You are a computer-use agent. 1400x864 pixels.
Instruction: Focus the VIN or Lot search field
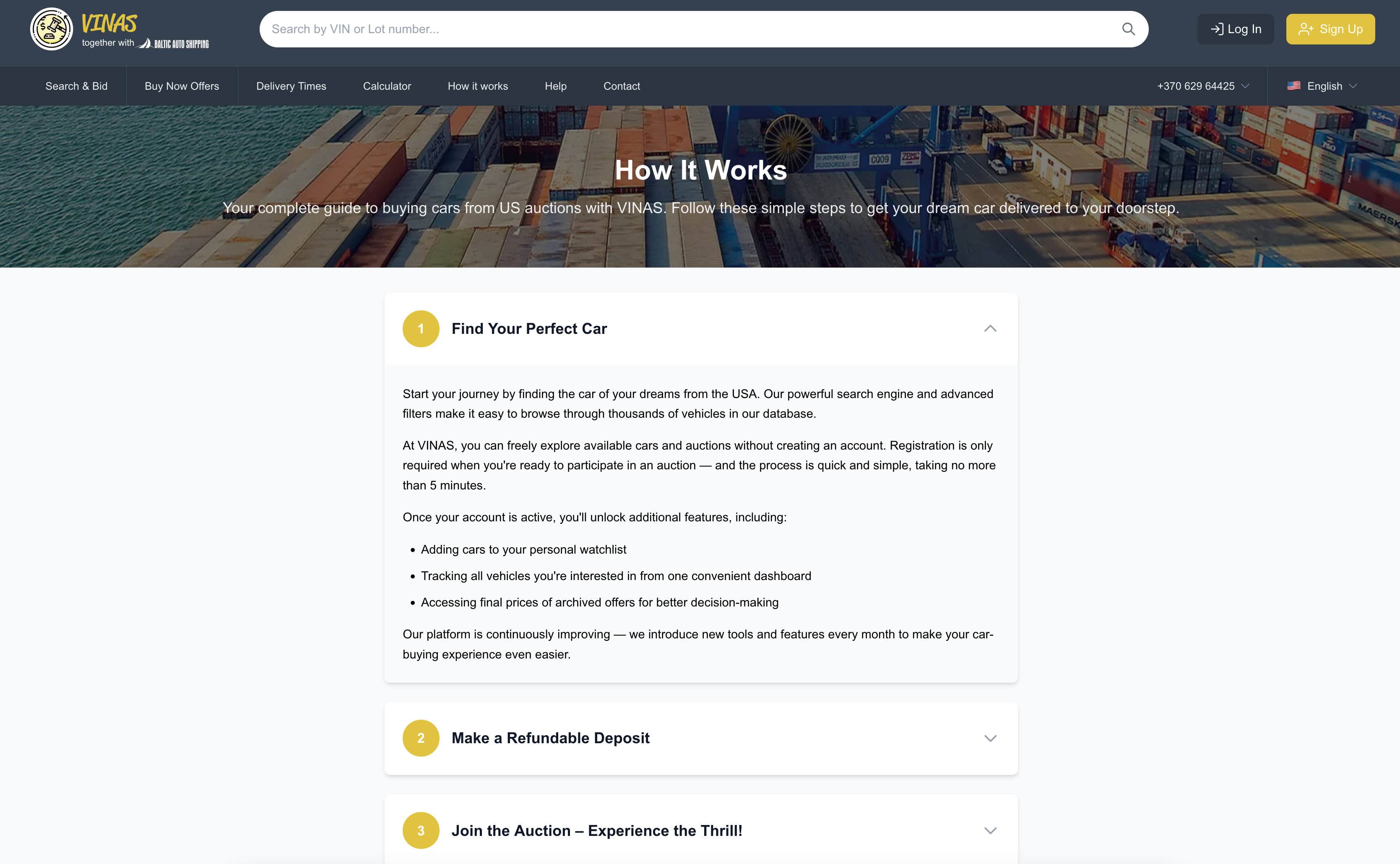[686, 29]
